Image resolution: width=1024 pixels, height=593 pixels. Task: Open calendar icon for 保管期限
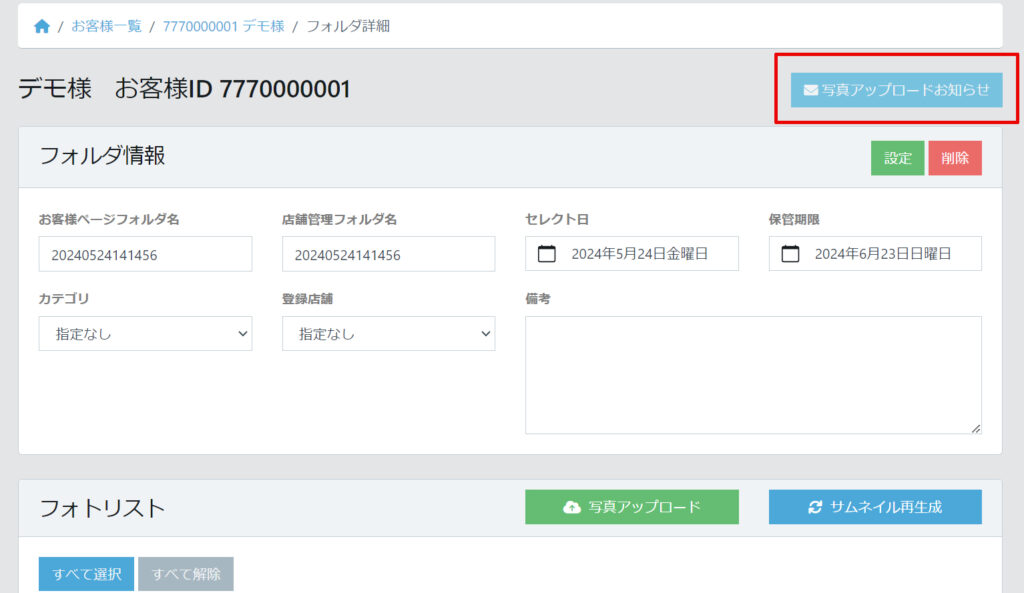790,254
